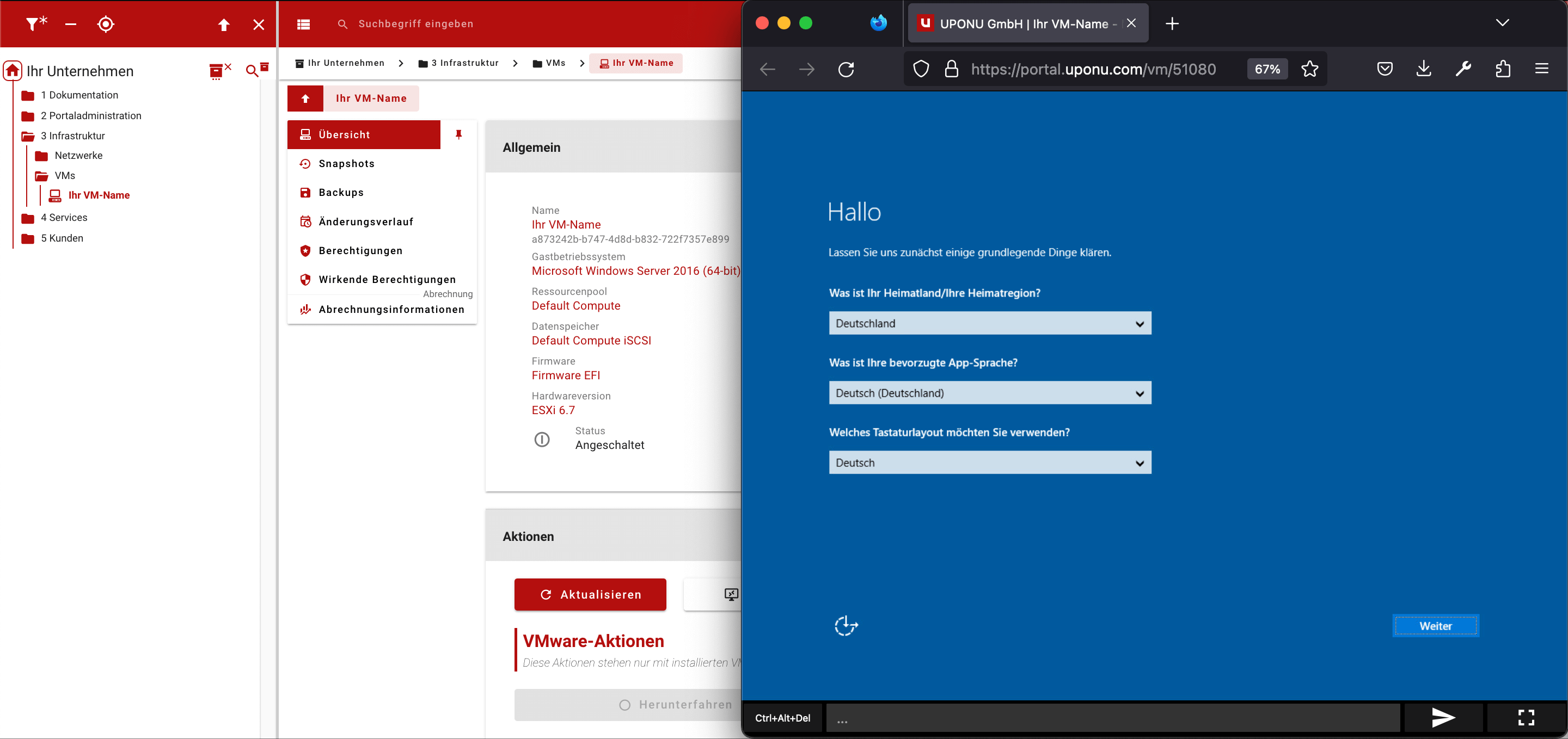The height and width of the screenshot is (739, 1568).
Task: Click the Weiter button in Windows setup
Action: [x=1435, y=626]
